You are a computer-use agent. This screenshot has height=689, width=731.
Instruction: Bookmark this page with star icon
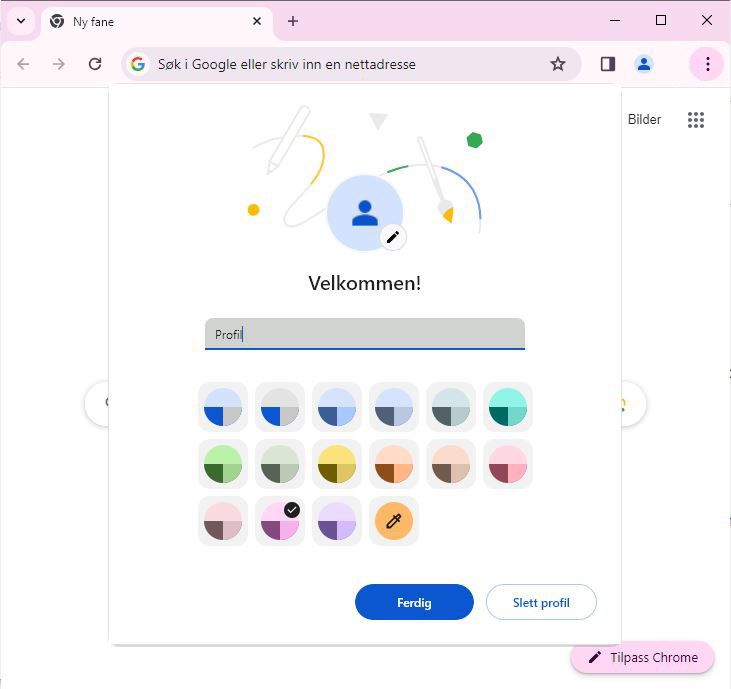click(x=558, y=64)
